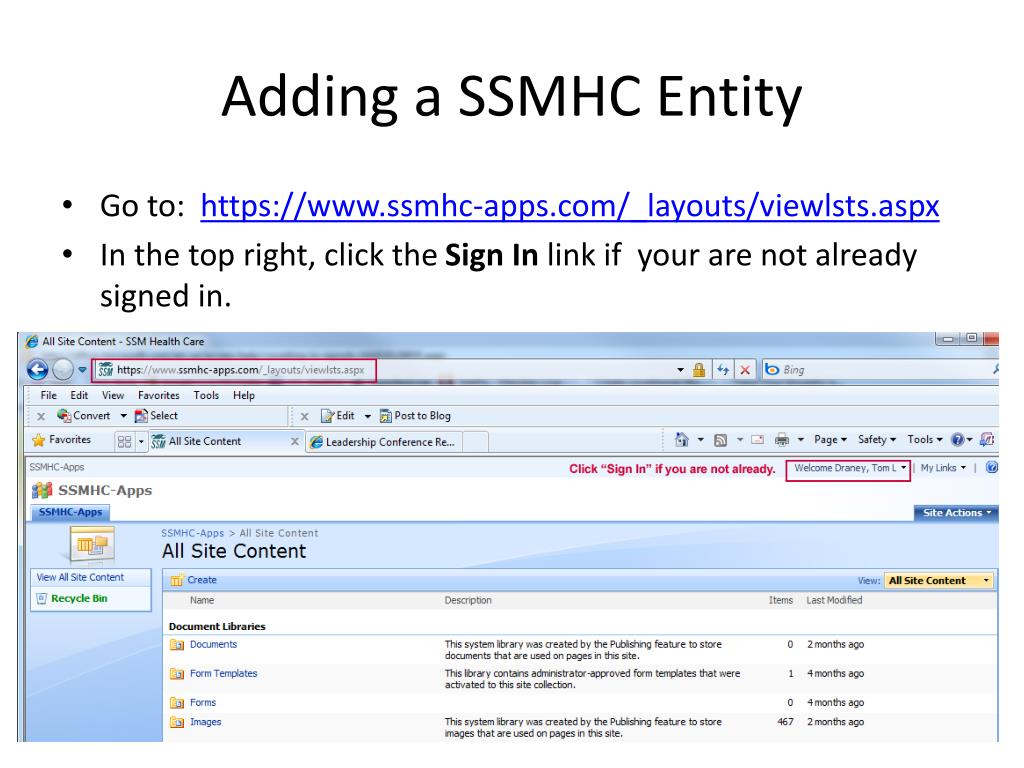Click the Refresh page icon
Image resolution: width=1024 pixels, height=768 pixels.
pos(723,370)
